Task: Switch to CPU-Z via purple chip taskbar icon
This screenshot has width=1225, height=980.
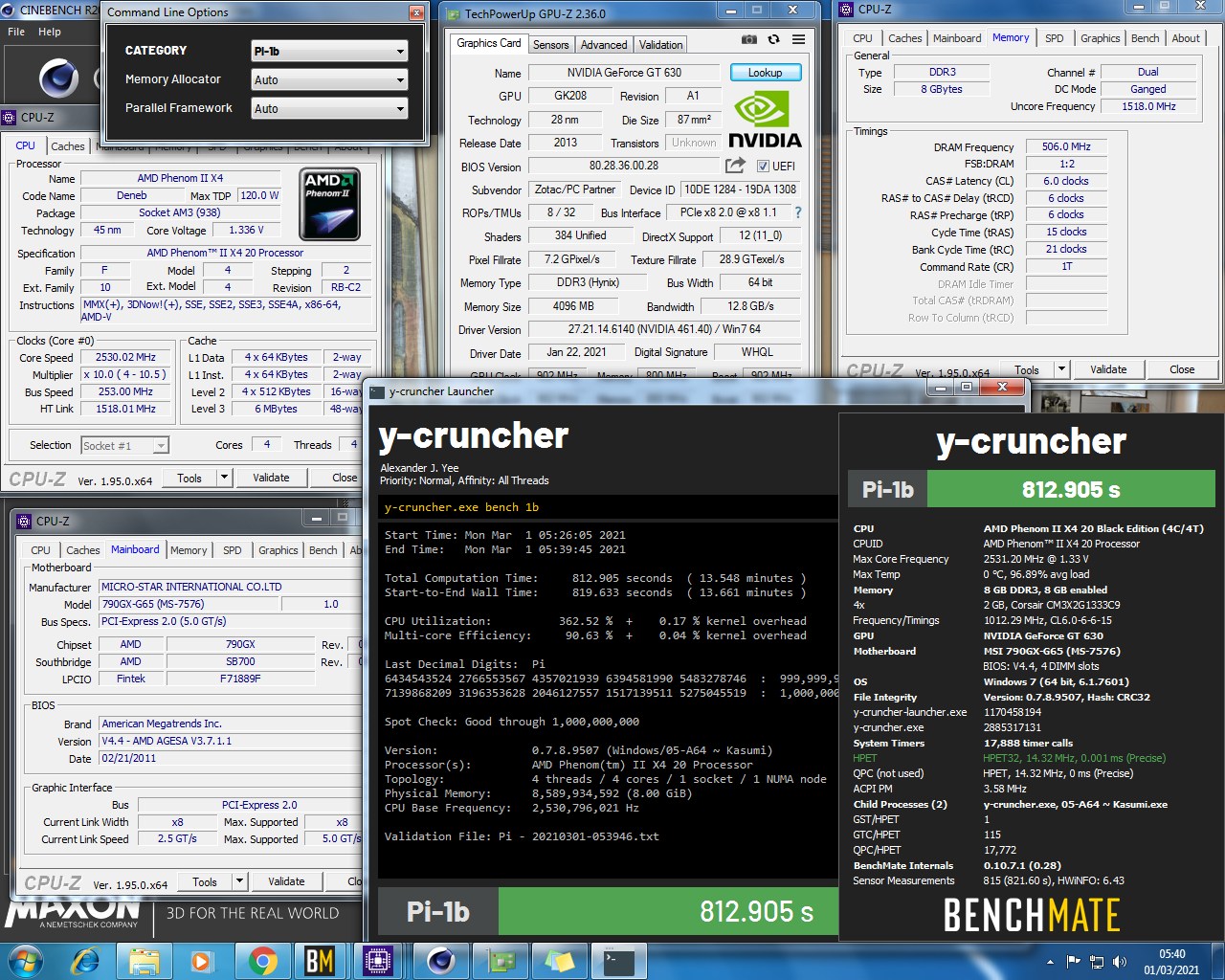Action: coord(378,961)
